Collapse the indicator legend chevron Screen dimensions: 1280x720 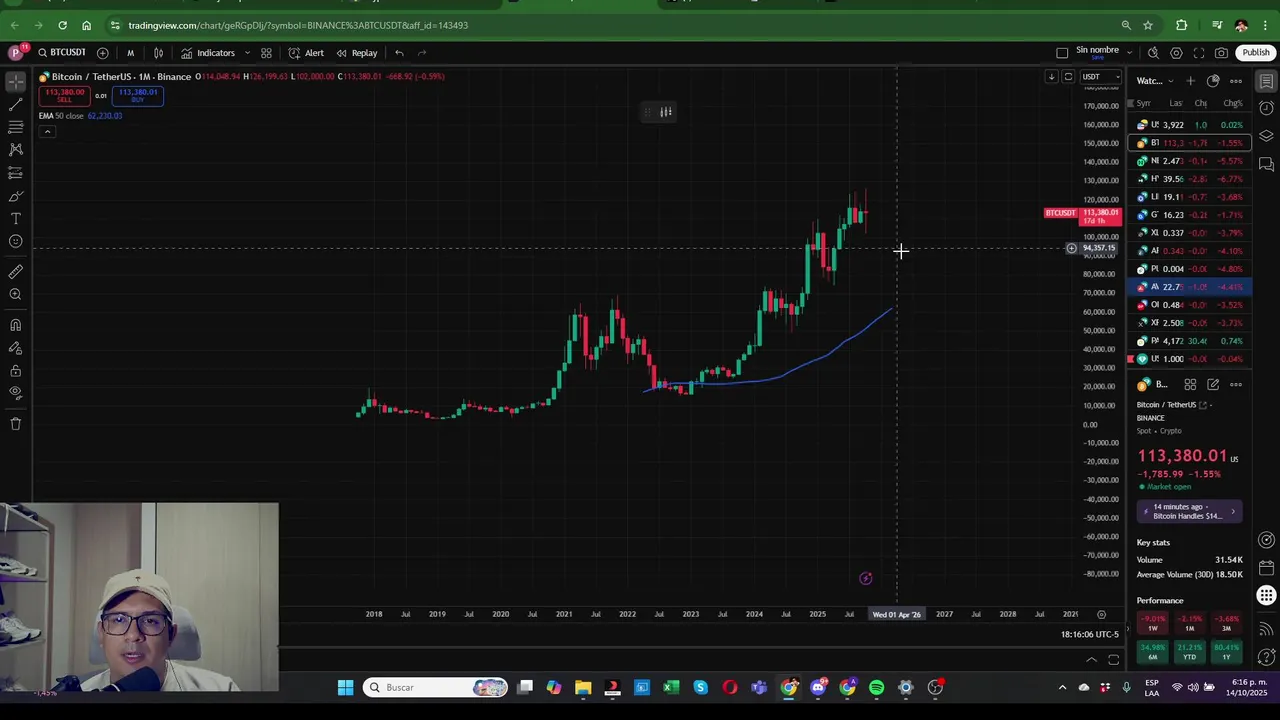(47, 131)
